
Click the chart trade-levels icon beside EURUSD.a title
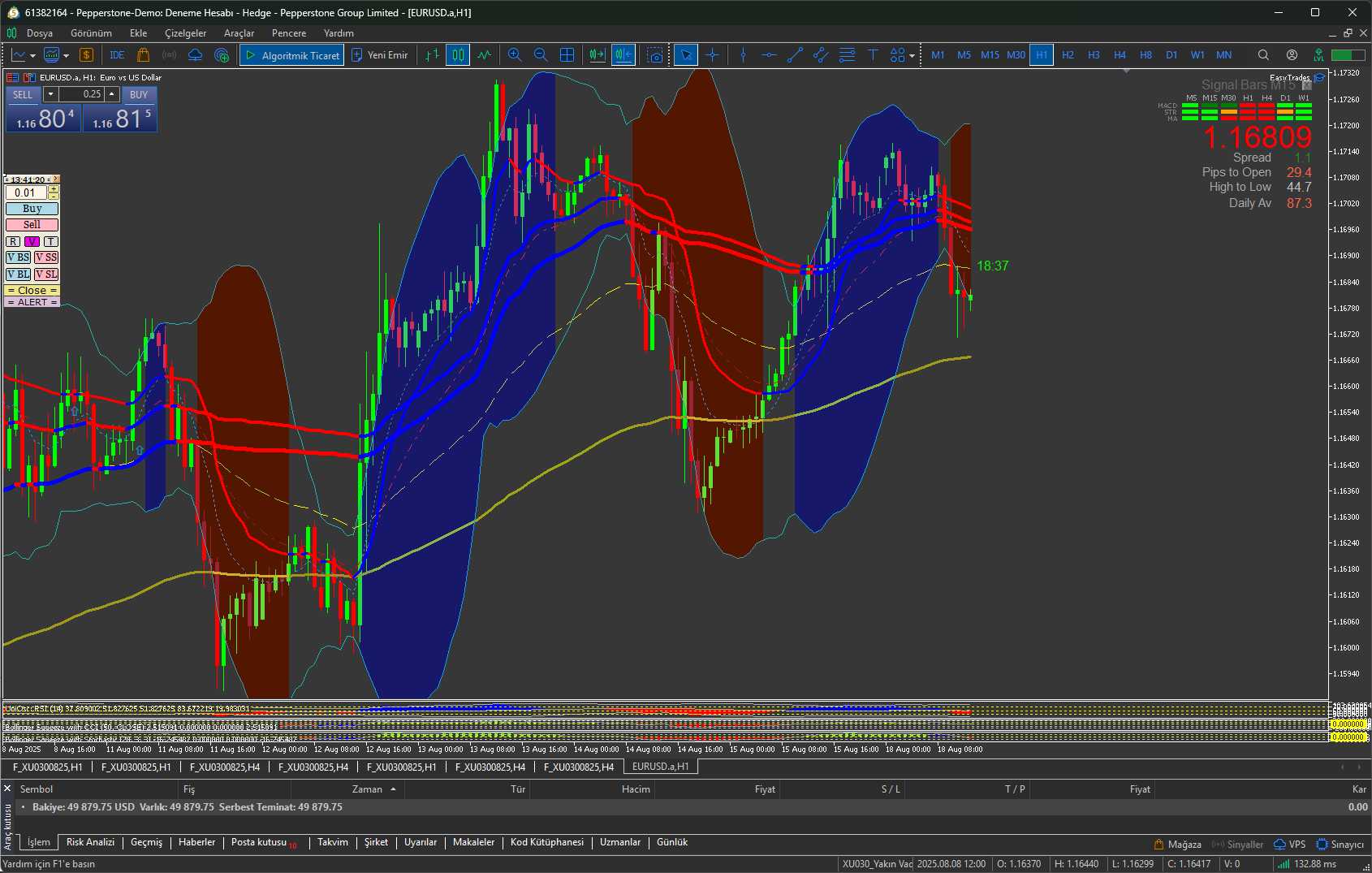click(x=29, y=78)
